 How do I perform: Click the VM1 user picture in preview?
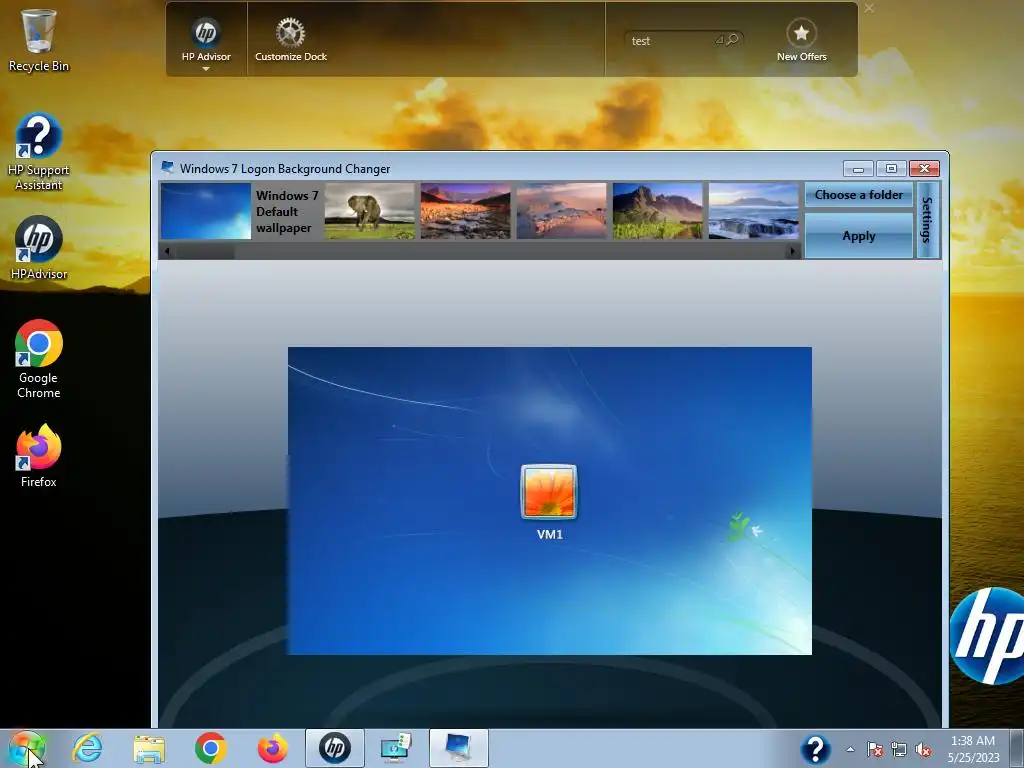tap(549, 492)
